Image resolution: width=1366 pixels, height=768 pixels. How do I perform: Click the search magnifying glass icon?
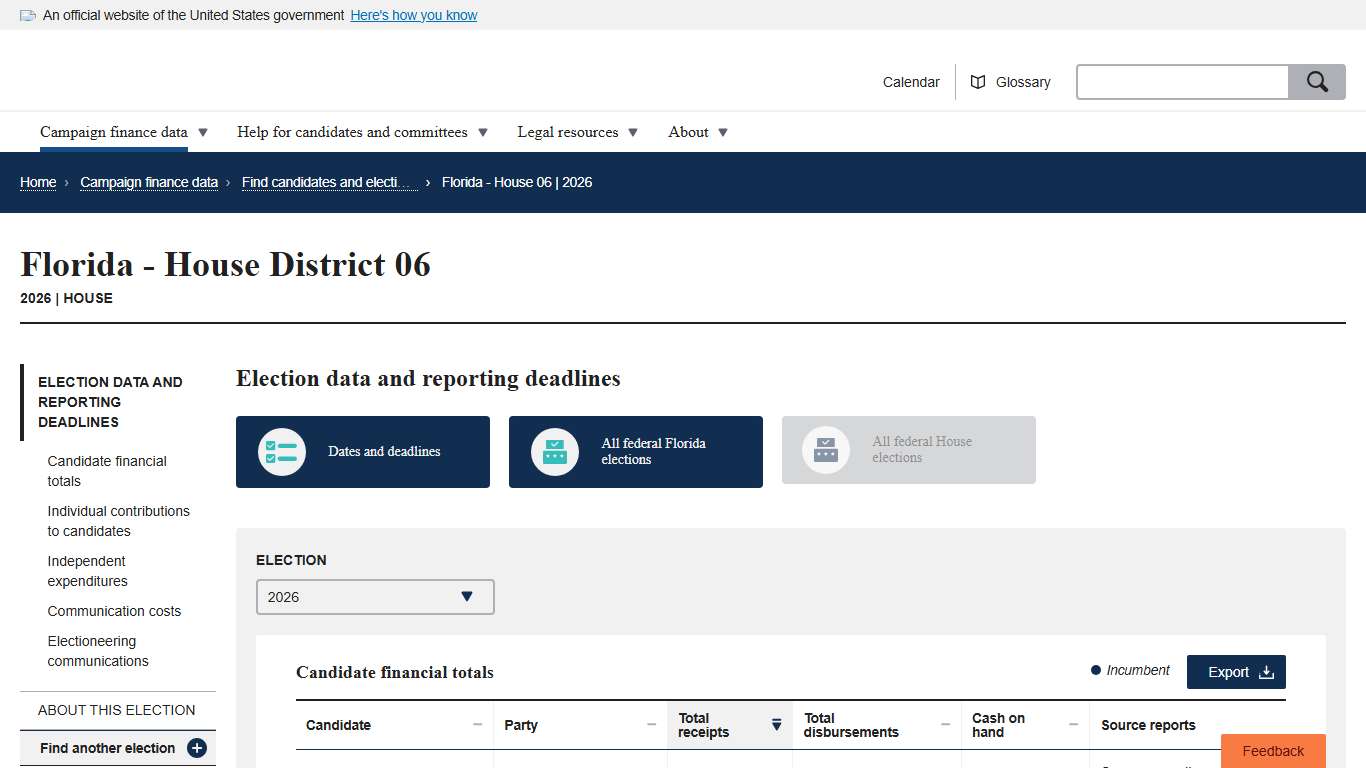point(1316,81)
